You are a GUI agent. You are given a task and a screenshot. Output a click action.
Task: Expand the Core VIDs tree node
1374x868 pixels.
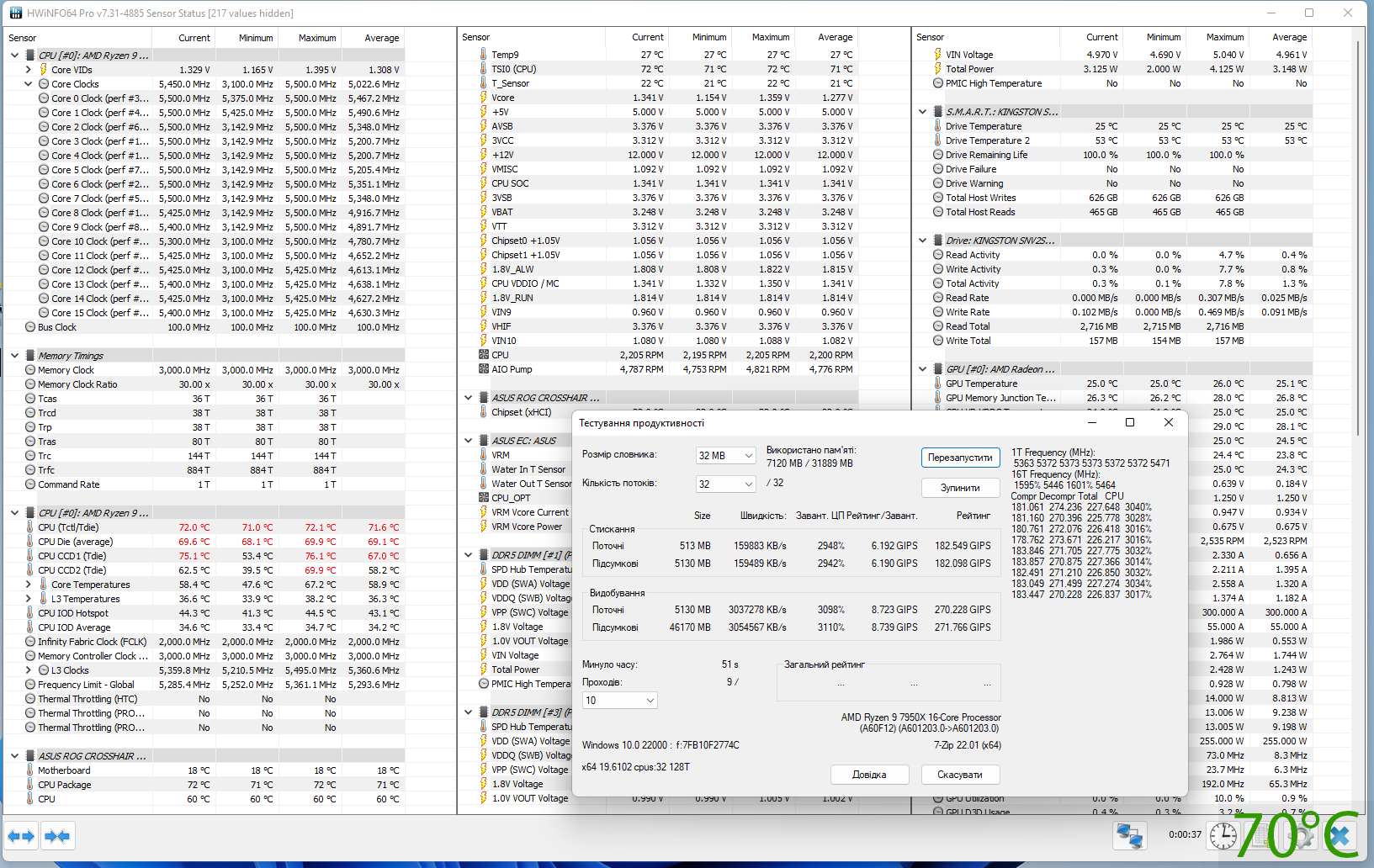pyautogui.click(x=28, y=70)
